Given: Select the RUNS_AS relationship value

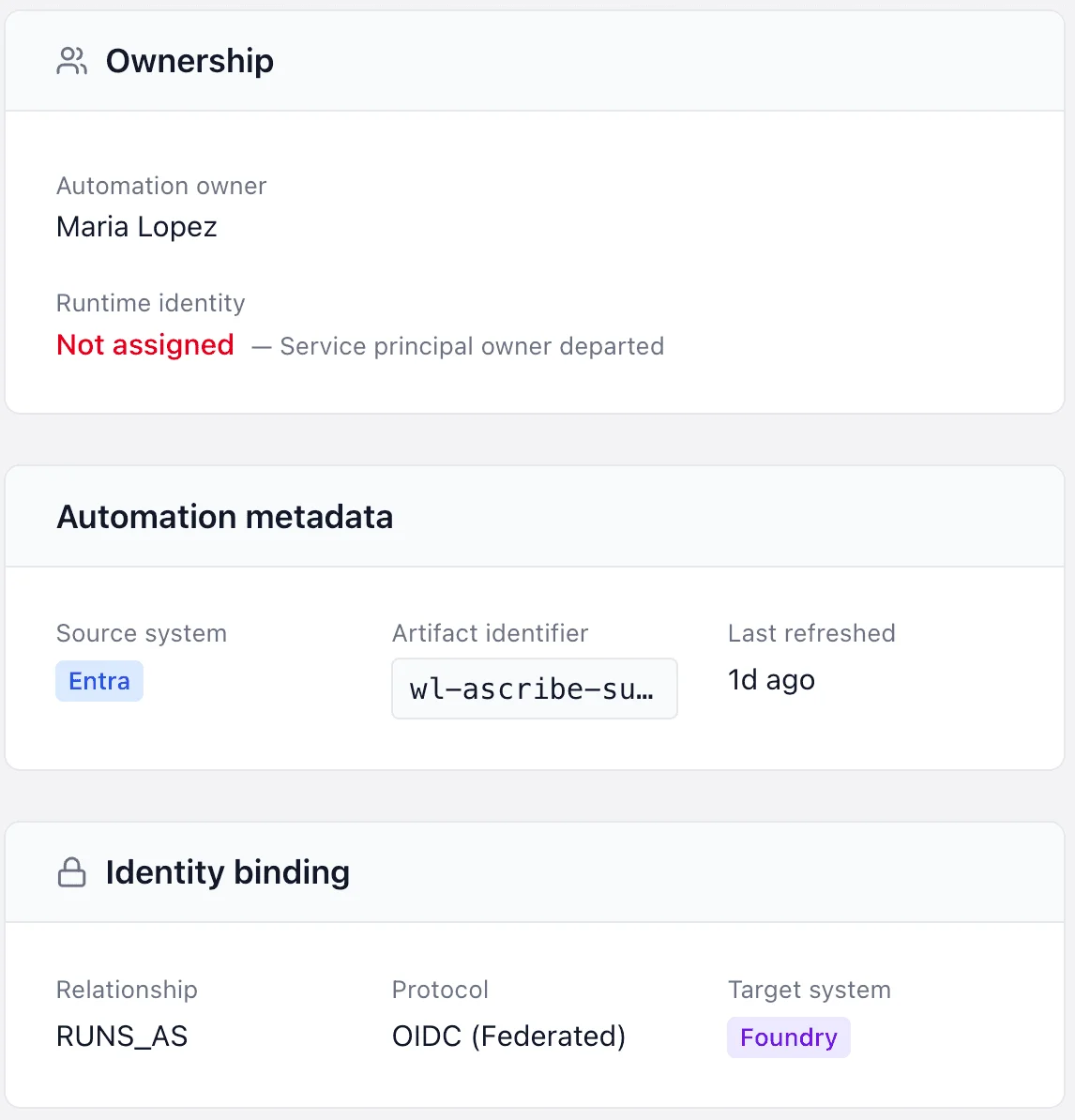Looking at the screenshot, I should [x=122, y=1037].
